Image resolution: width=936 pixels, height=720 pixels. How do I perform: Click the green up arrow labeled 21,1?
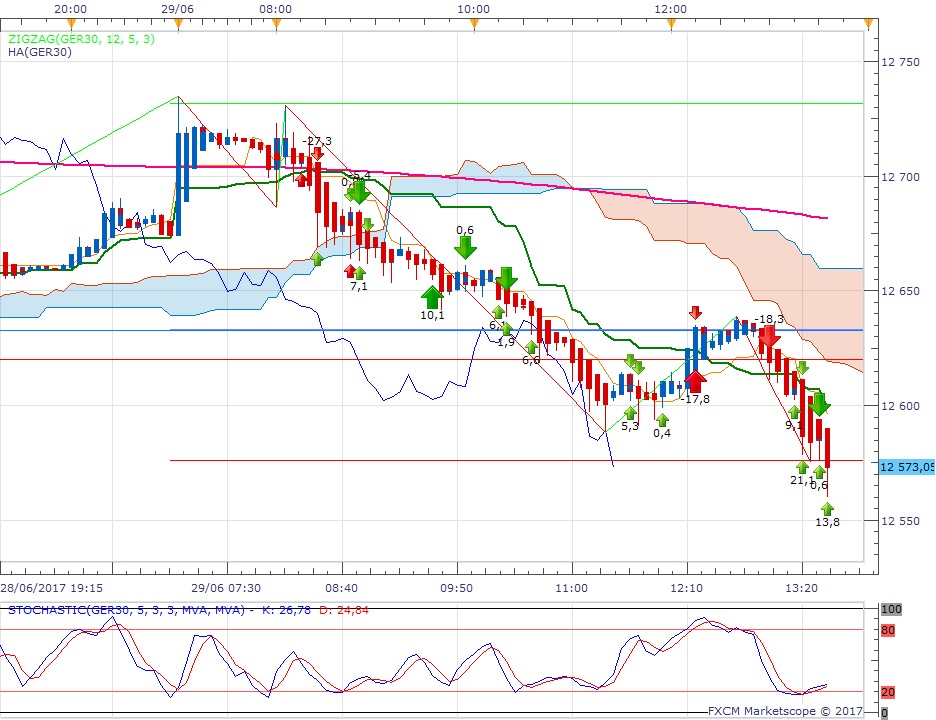tap(802, 467)
